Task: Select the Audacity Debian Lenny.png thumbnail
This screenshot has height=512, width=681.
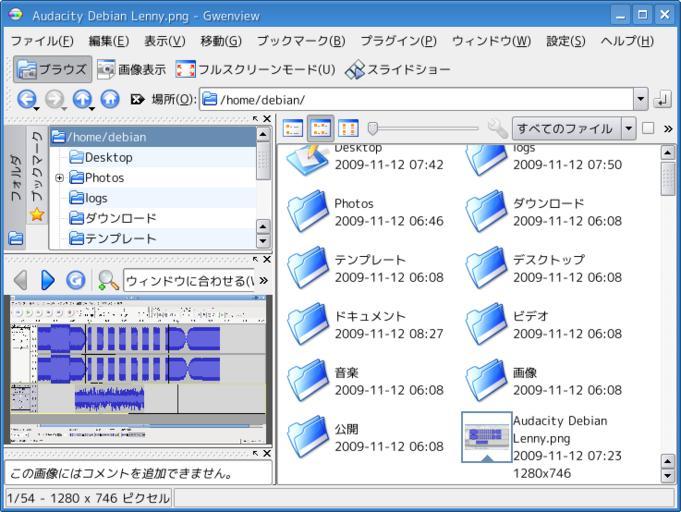Action: pos(487,437)
